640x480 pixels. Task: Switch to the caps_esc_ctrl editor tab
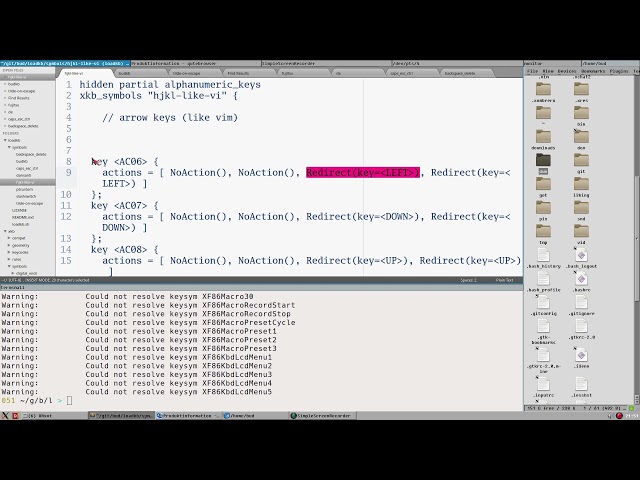point(411,73)
